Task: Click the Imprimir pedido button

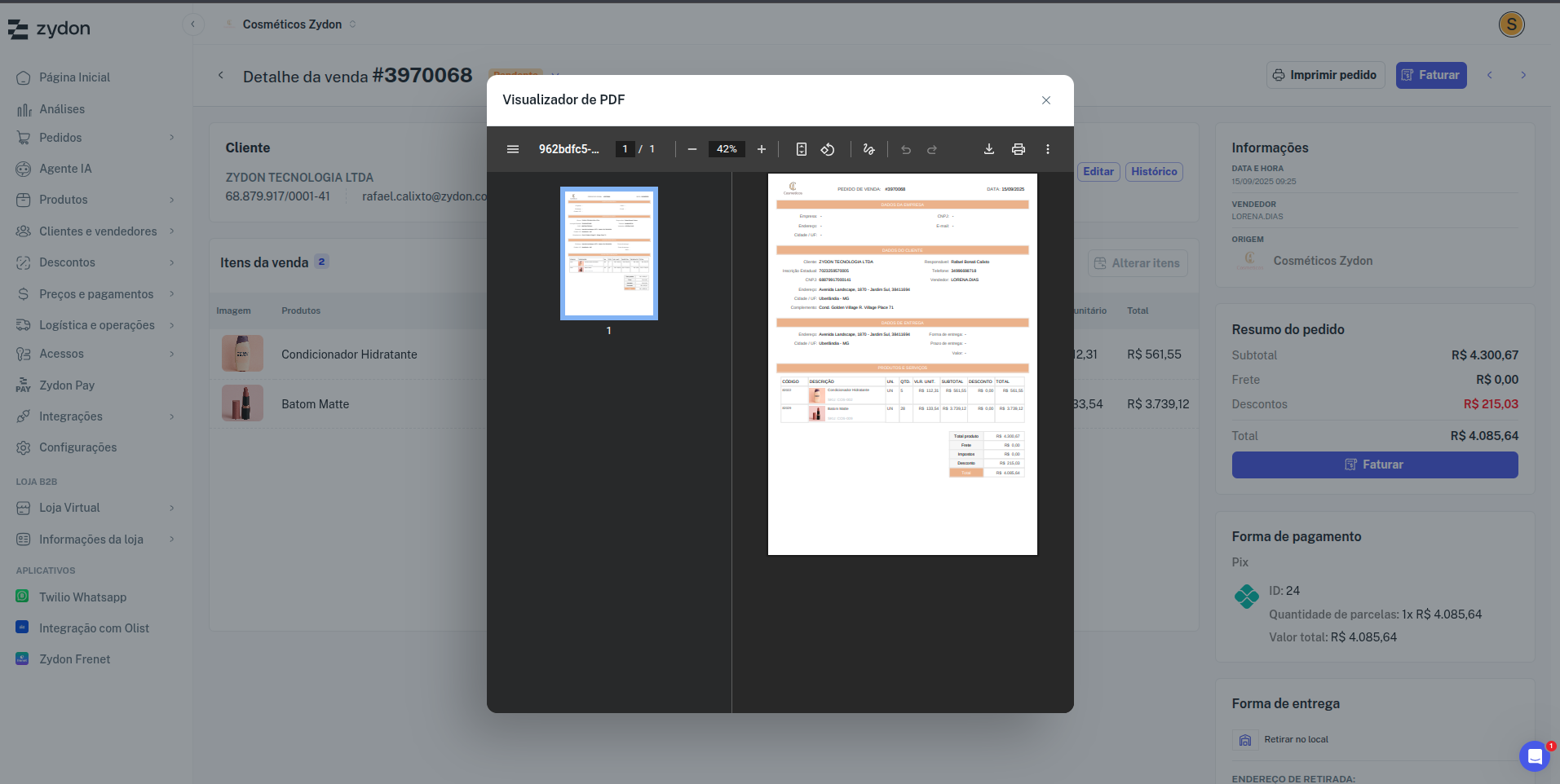Action: click(1325, 75)
